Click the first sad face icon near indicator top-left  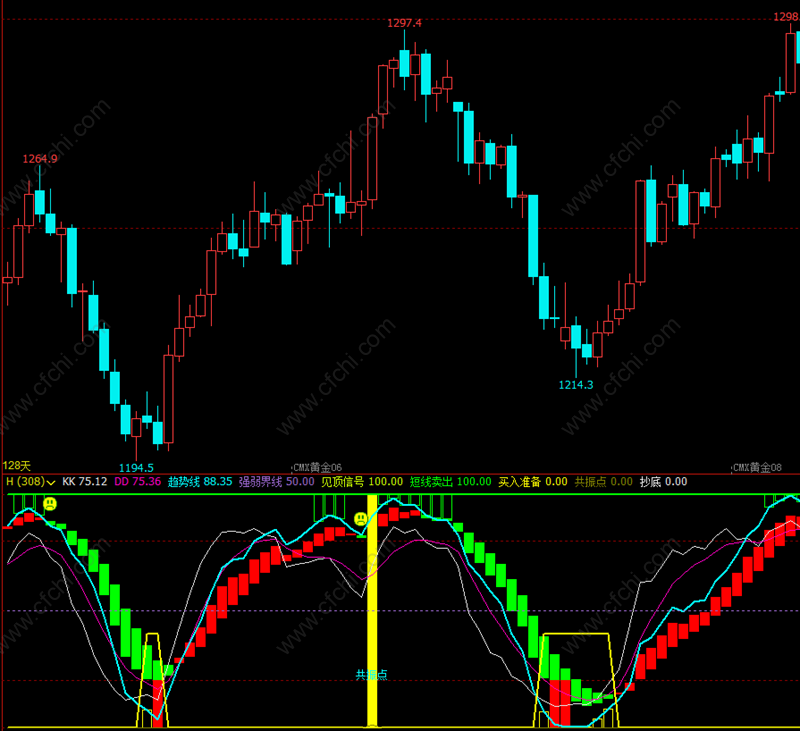click(x=50, y=504)
